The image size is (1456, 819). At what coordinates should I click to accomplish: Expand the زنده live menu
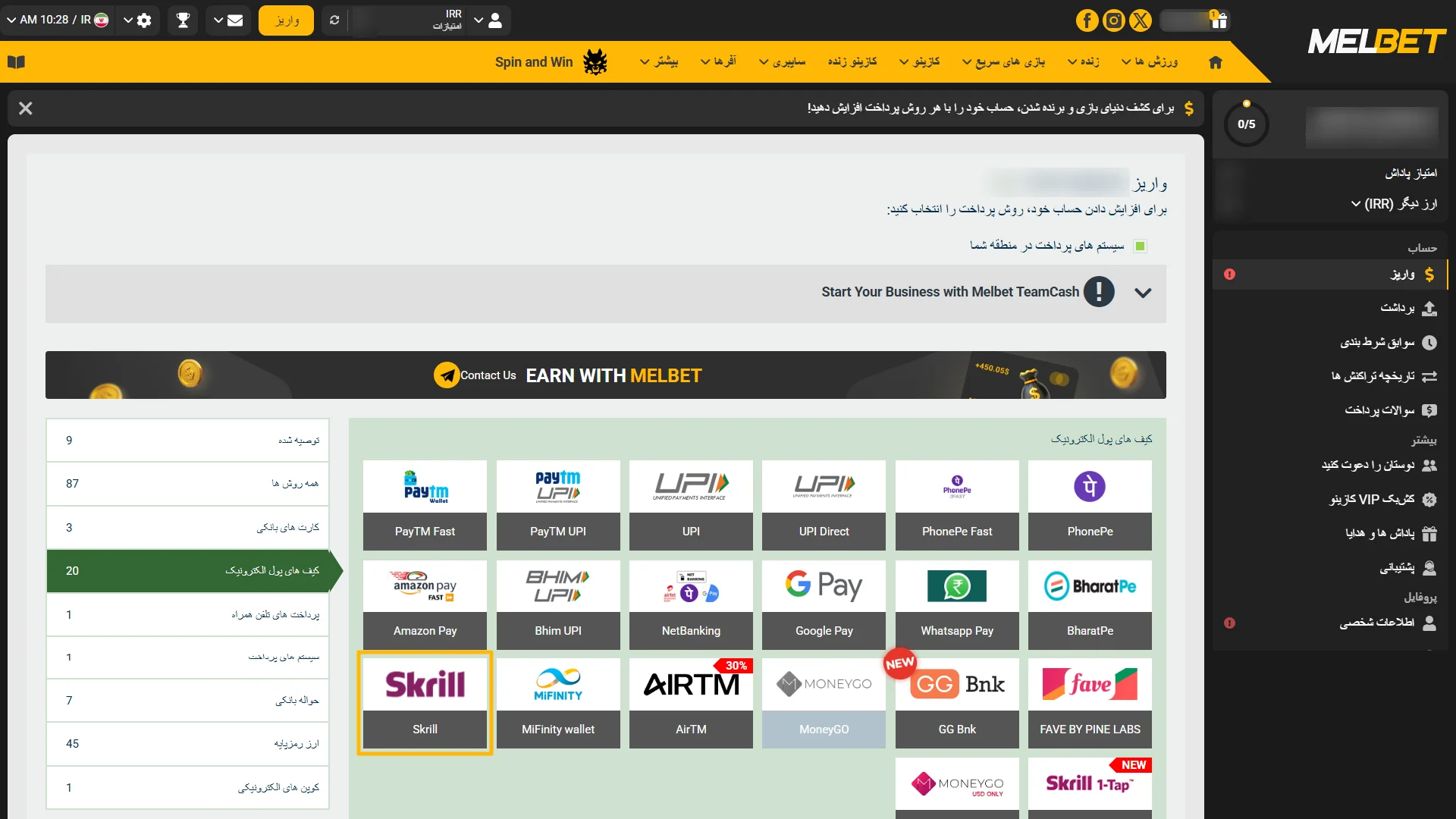pos(1084,61)
